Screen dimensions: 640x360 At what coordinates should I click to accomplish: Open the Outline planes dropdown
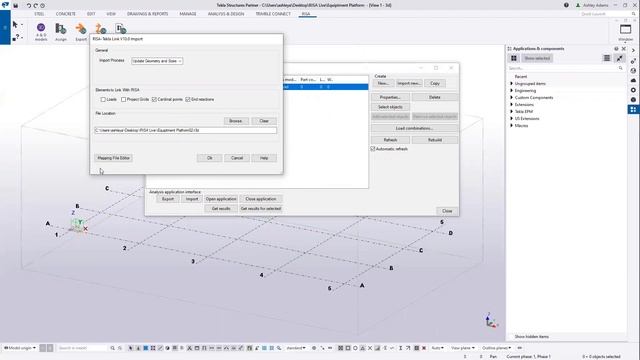coord(496,348)
